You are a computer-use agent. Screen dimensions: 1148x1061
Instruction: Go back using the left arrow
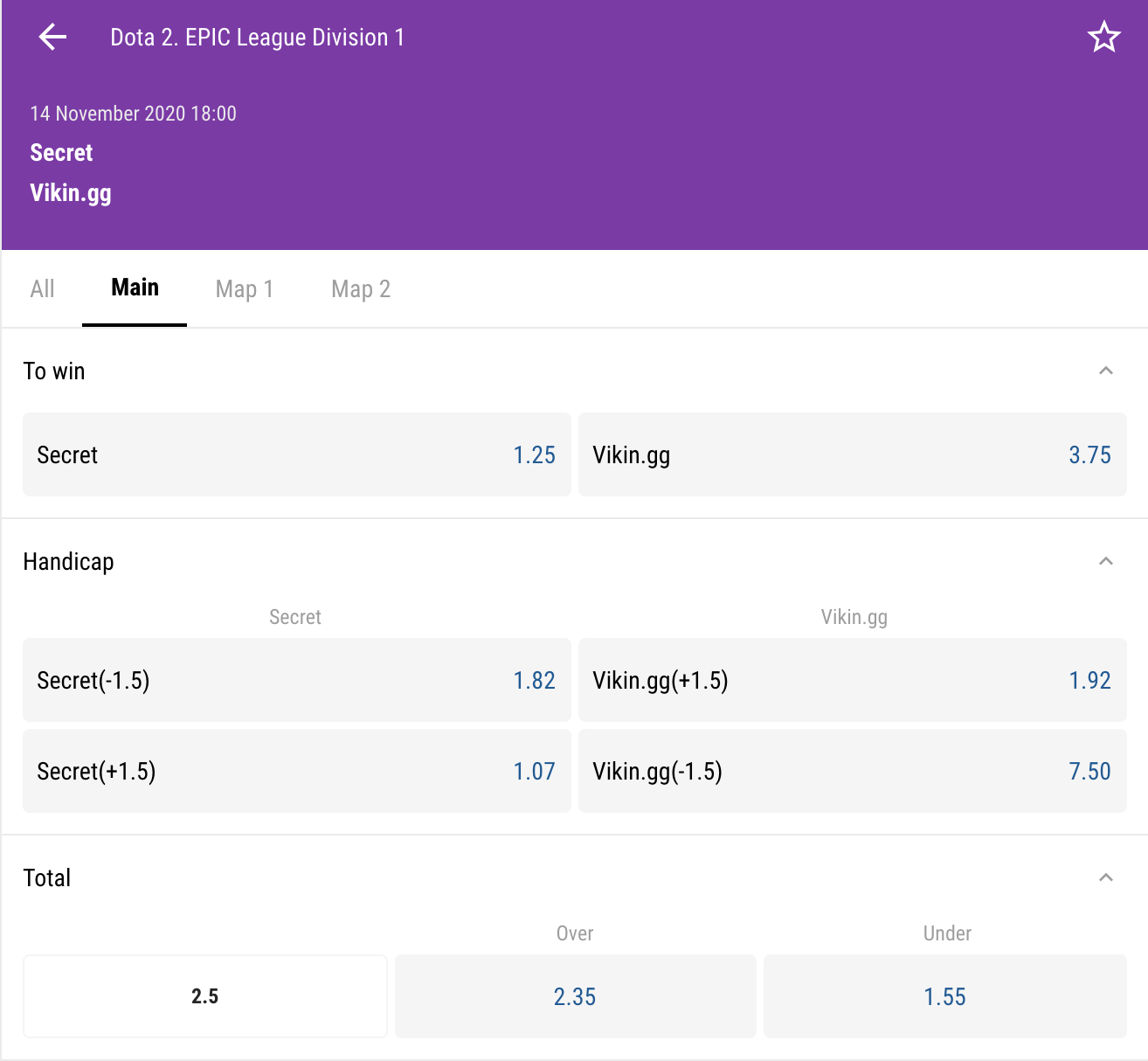click(x=53, y=37)
